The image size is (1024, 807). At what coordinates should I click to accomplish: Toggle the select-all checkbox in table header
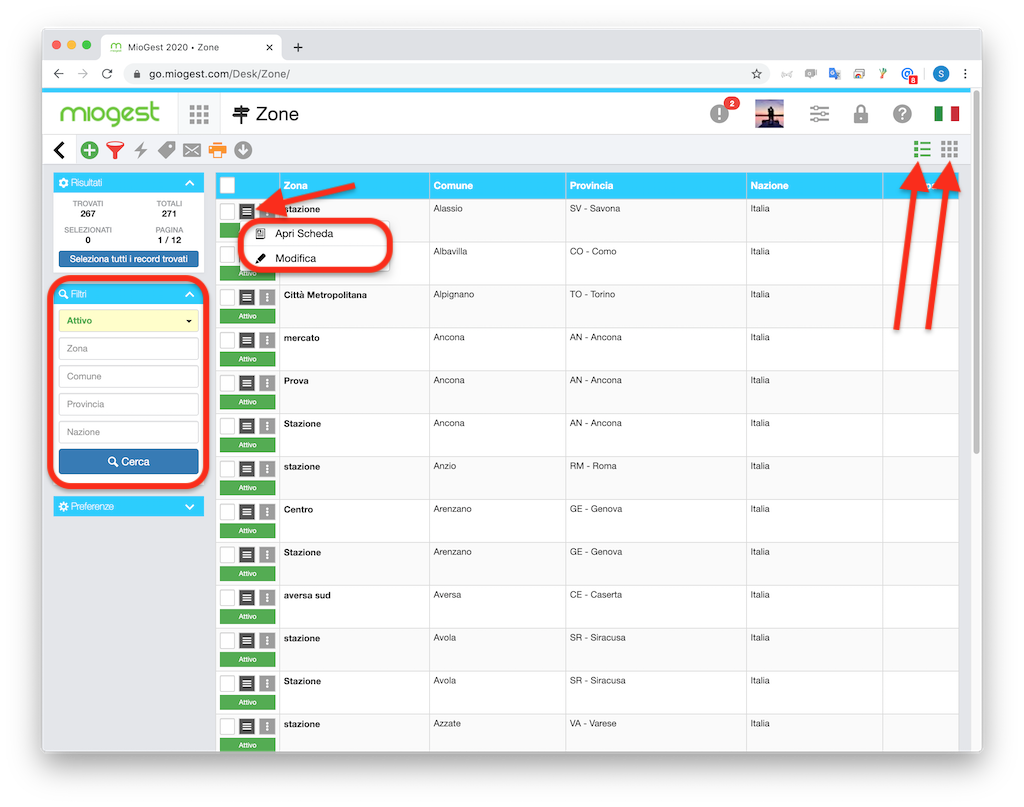click(x=227, y=185)
